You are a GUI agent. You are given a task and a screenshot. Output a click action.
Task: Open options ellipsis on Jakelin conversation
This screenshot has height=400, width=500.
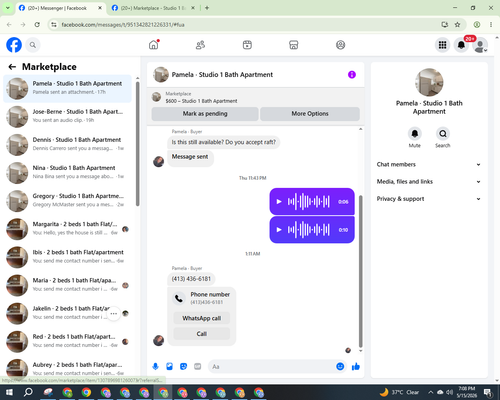tap(114, 313)
